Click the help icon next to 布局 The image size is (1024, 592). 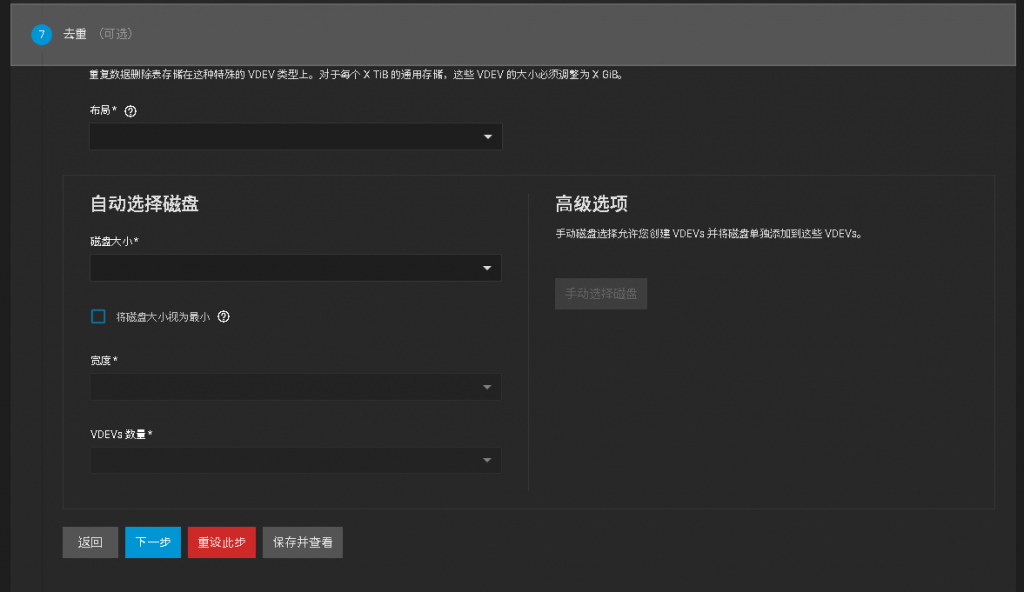point(130,111)
